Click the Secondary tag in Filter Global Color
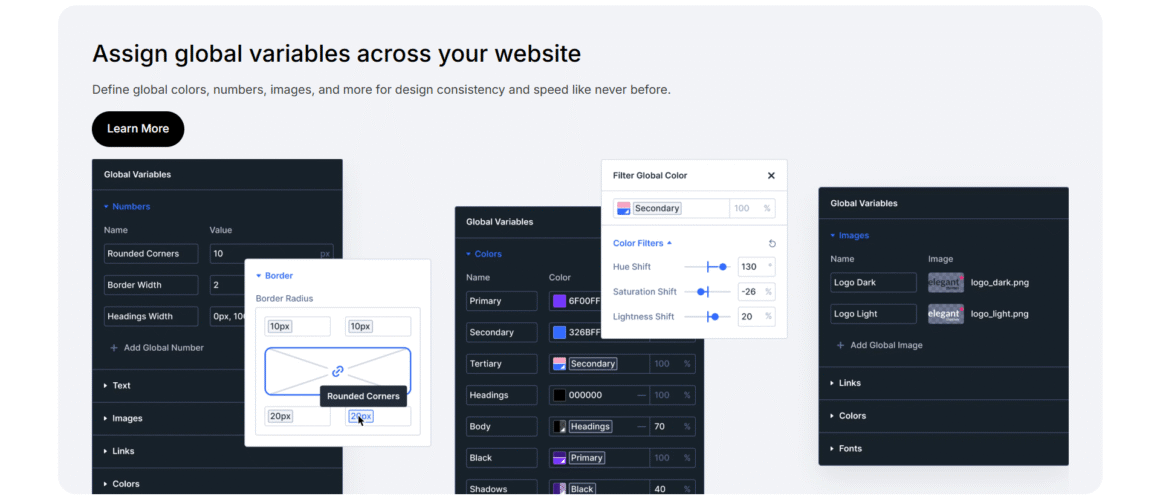 (657, 208)
